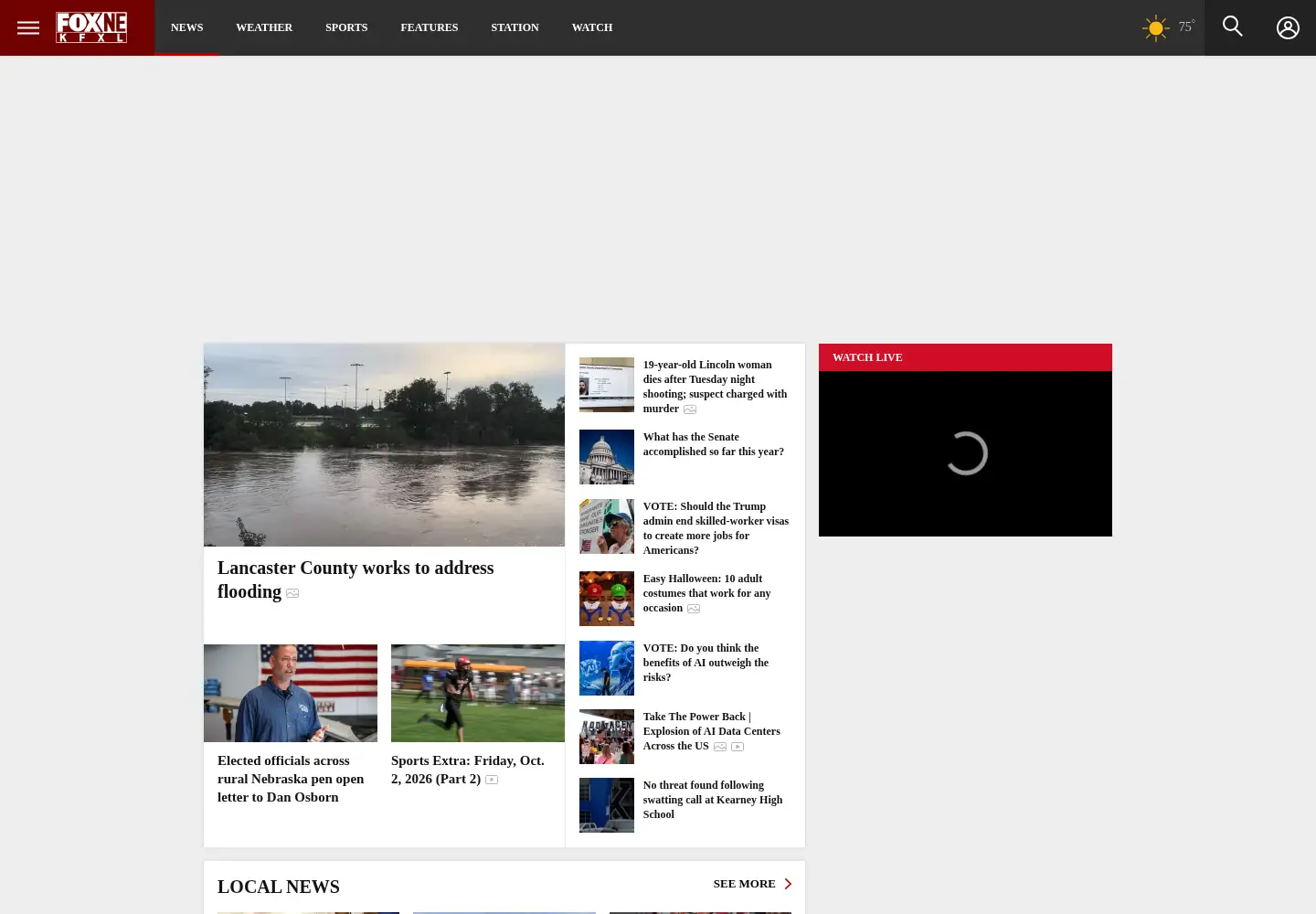1316x914 pixels.
Task: Click the 75° temperature reading
Action: (x=1186, y=27)
